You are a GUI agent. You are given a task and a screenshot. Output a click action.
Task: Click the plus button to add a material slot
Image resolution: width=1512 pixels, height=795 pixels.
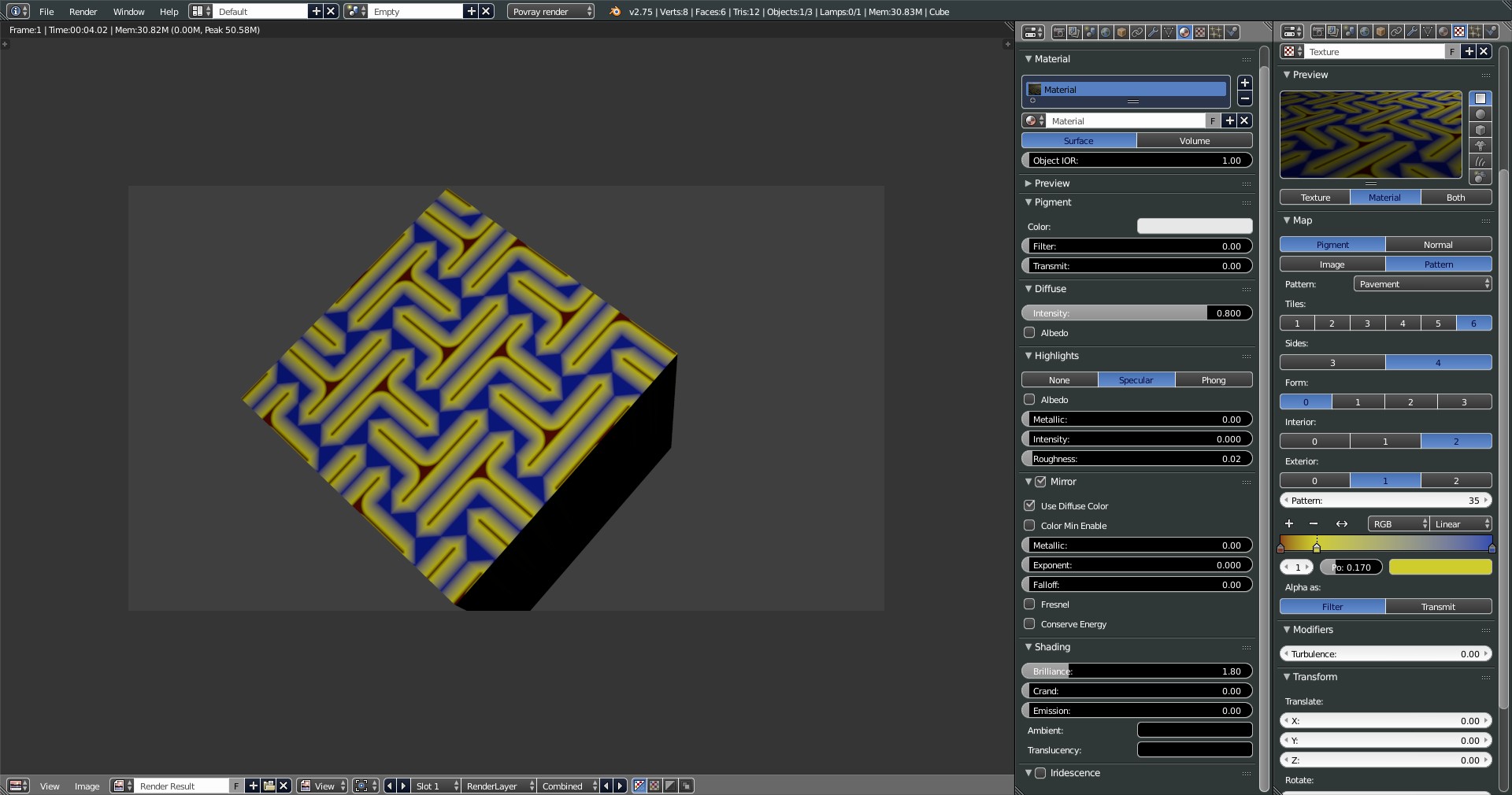click(x=1244, y=83)
